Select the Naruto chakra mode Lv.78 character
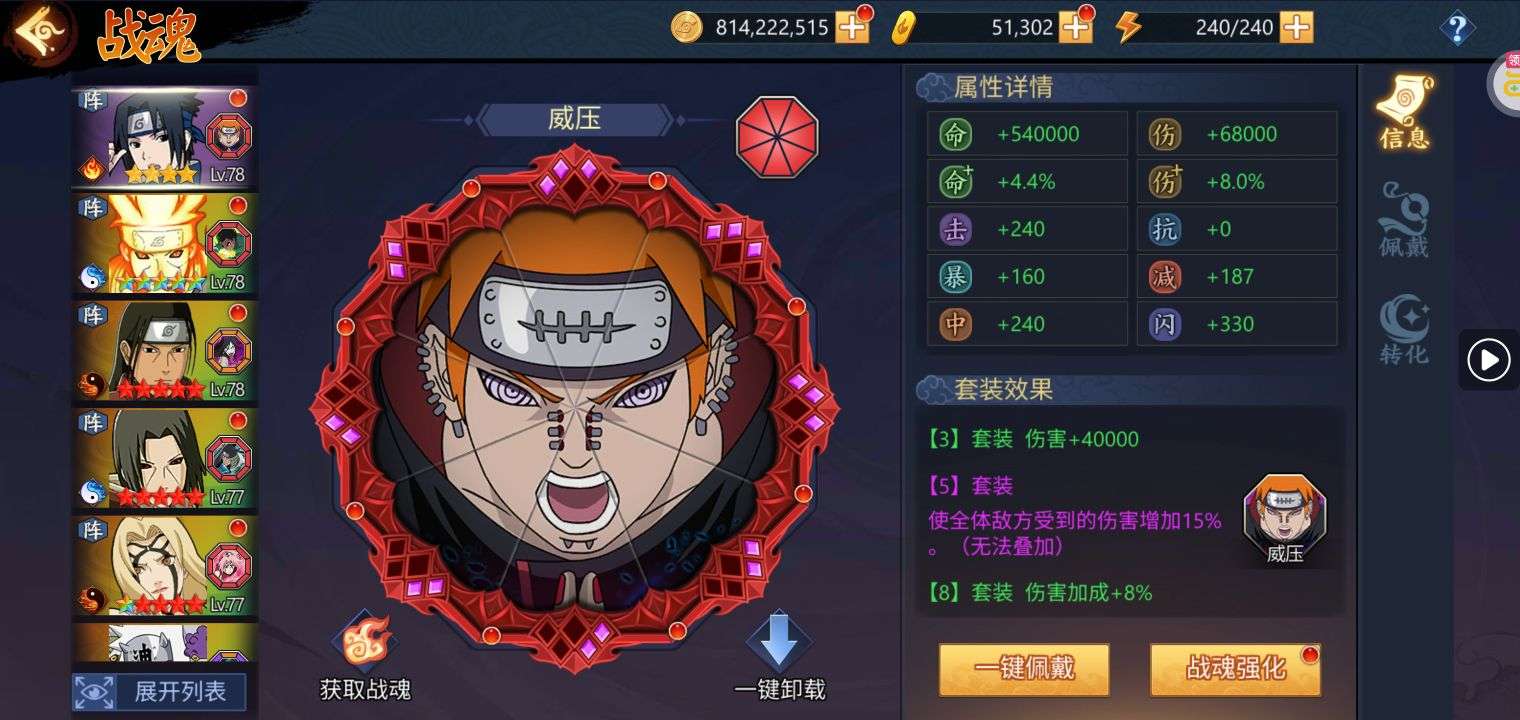Viewport: 1520px width, 720px height. (165, 244)
